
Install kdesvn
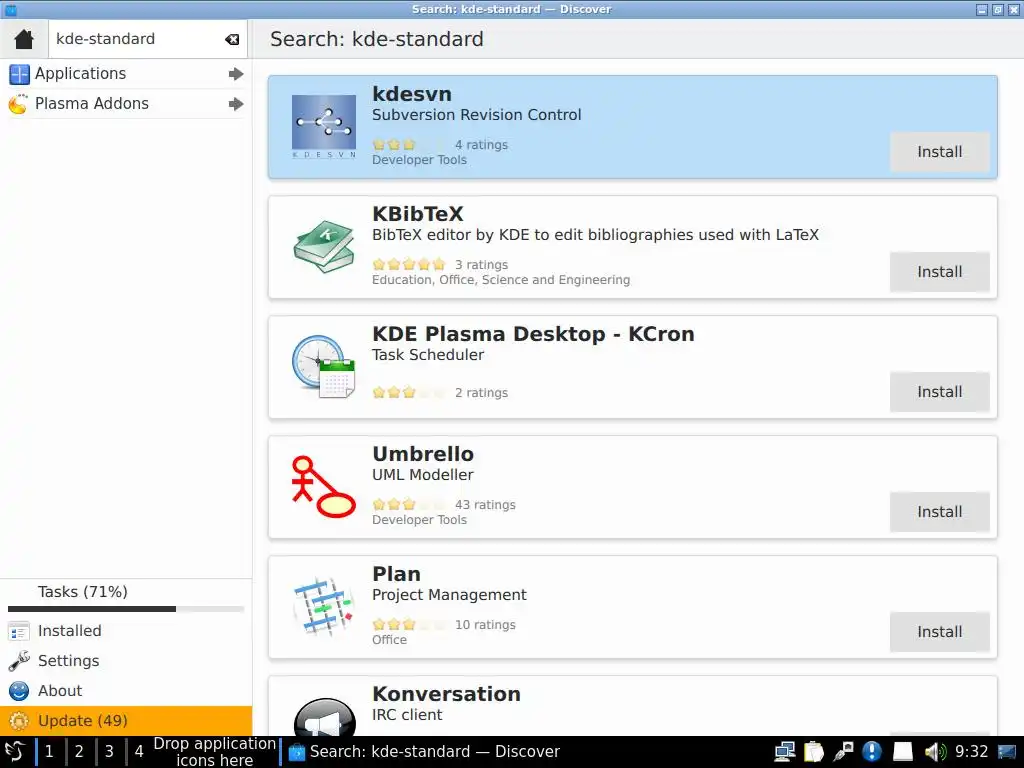tap(939, 152)
